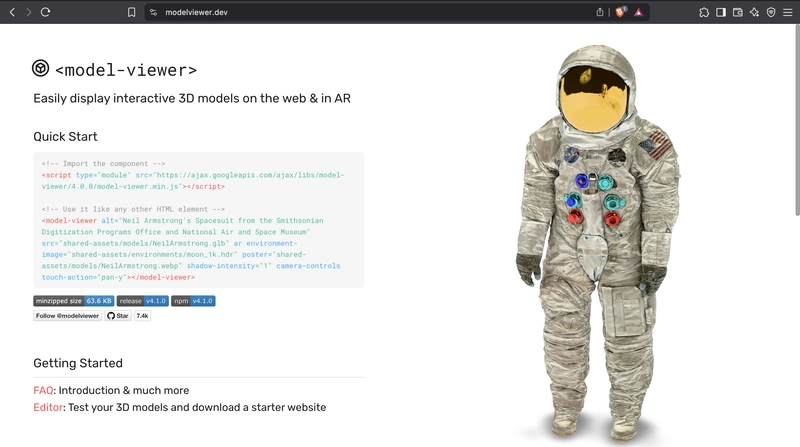The image size is (800, 447).
Task: Open site settings icon in address bar
Action: (154, 12)
